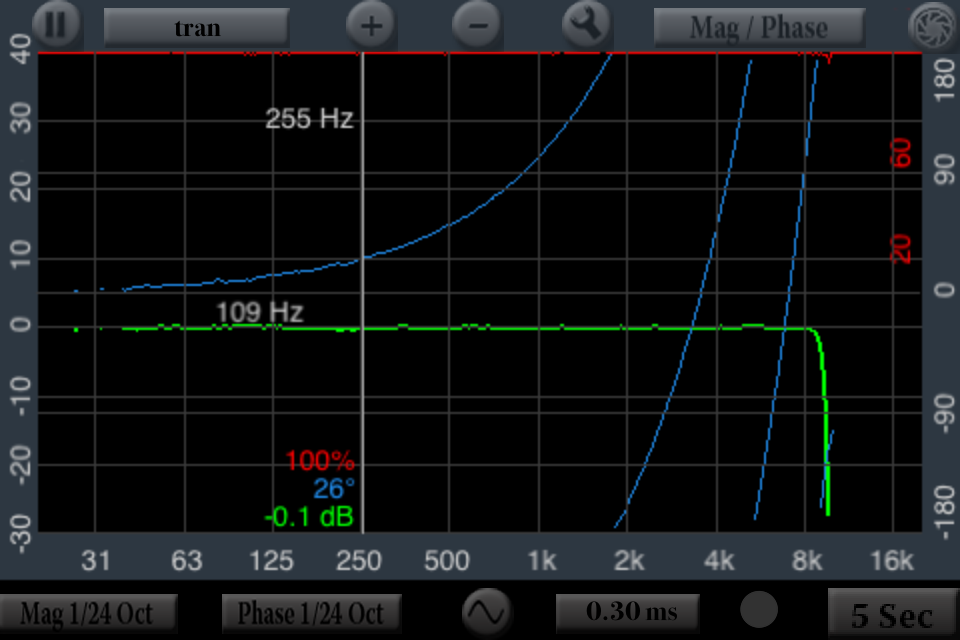The height and width of the screenshot is (640, 960).
Task: Select the 255 Hz cursor label
Action: click(309, 118)
